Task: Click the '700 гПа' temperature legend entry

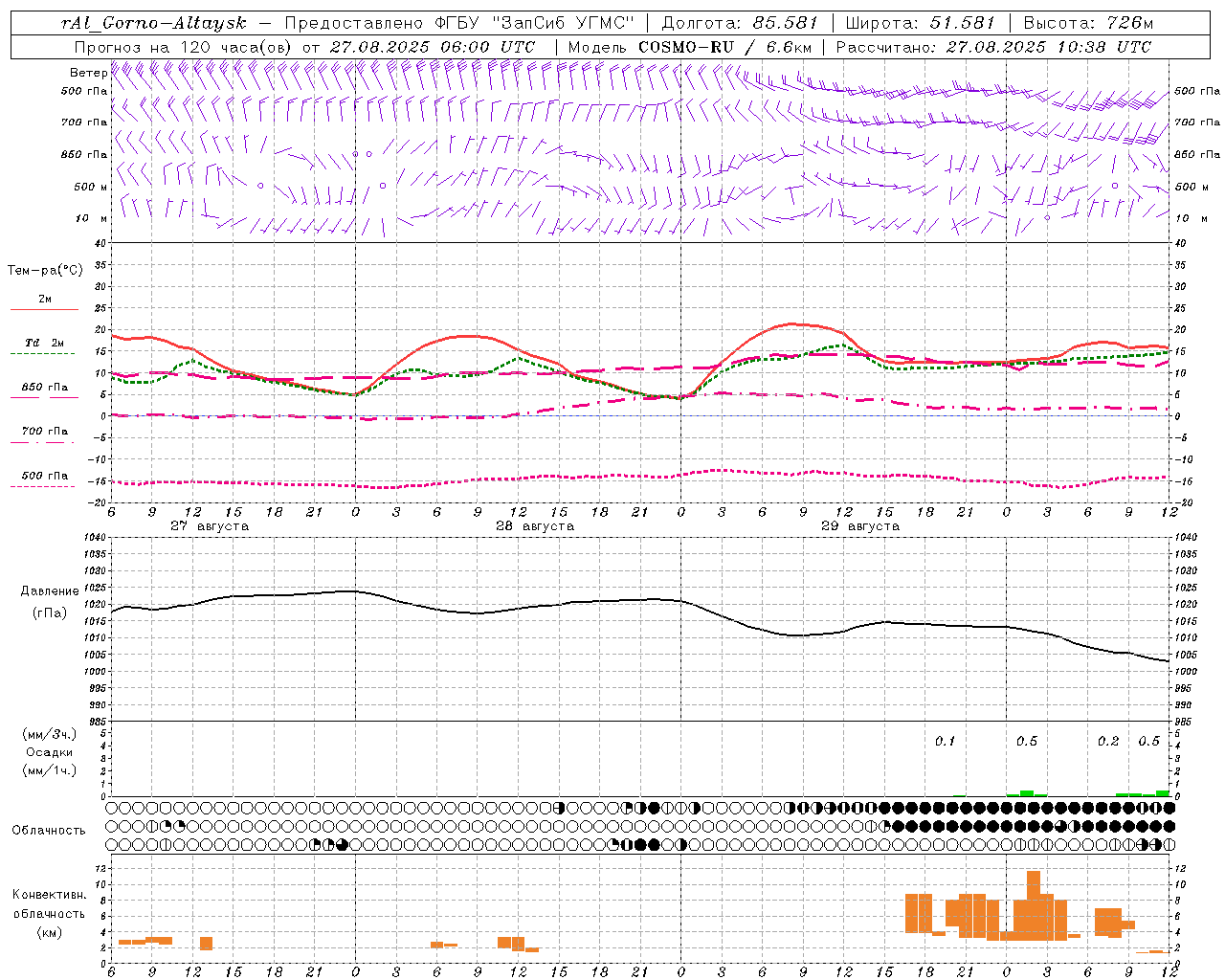Action: 45,432
